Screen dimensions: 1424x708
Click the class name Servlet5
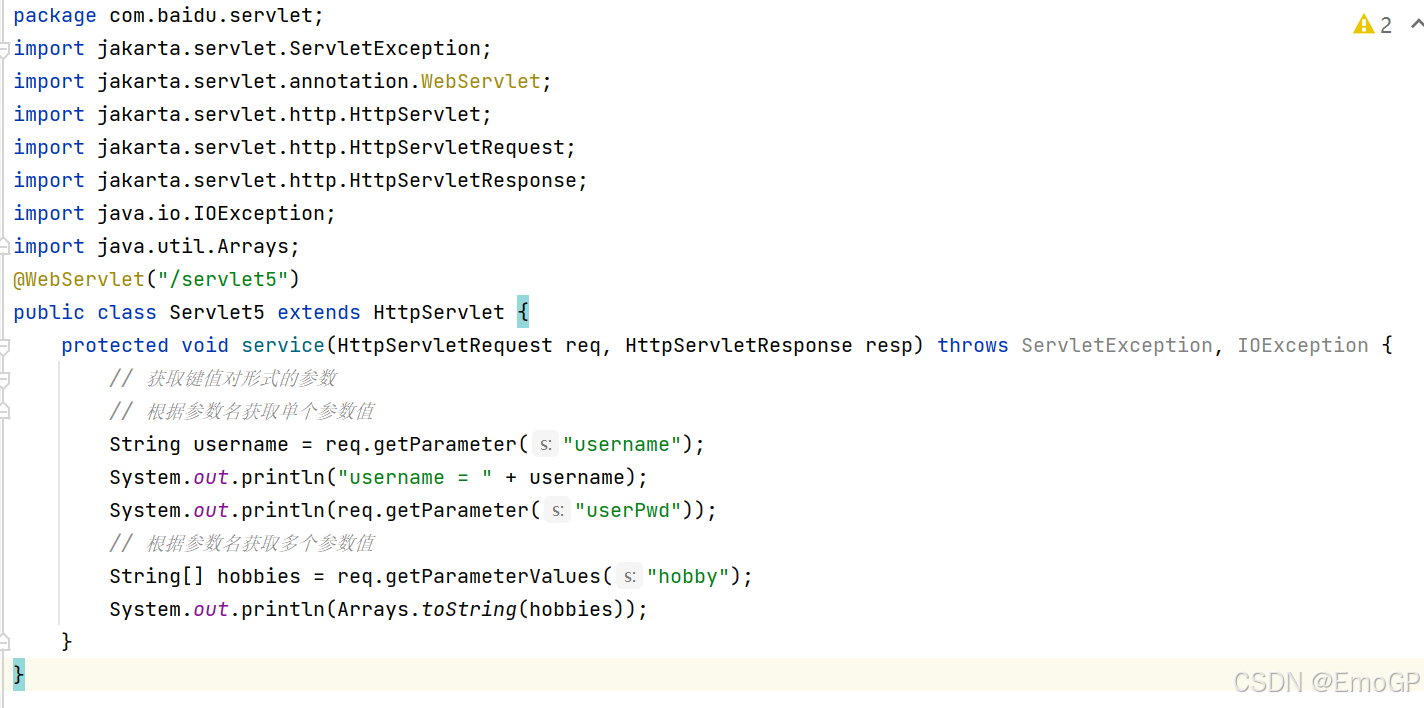tap(217, 312)
